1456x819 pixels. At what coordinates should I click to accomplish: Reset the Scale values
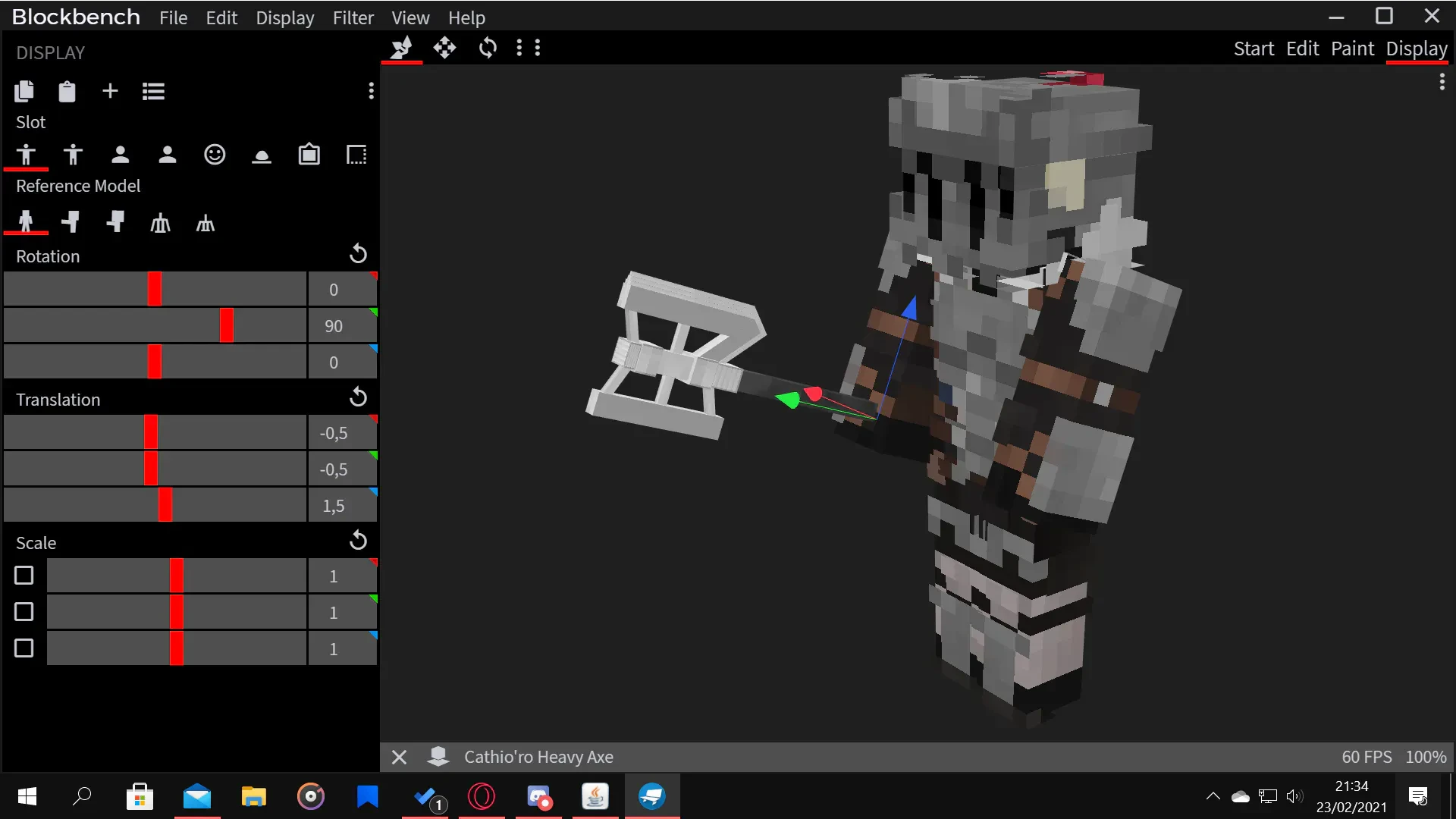358,540
